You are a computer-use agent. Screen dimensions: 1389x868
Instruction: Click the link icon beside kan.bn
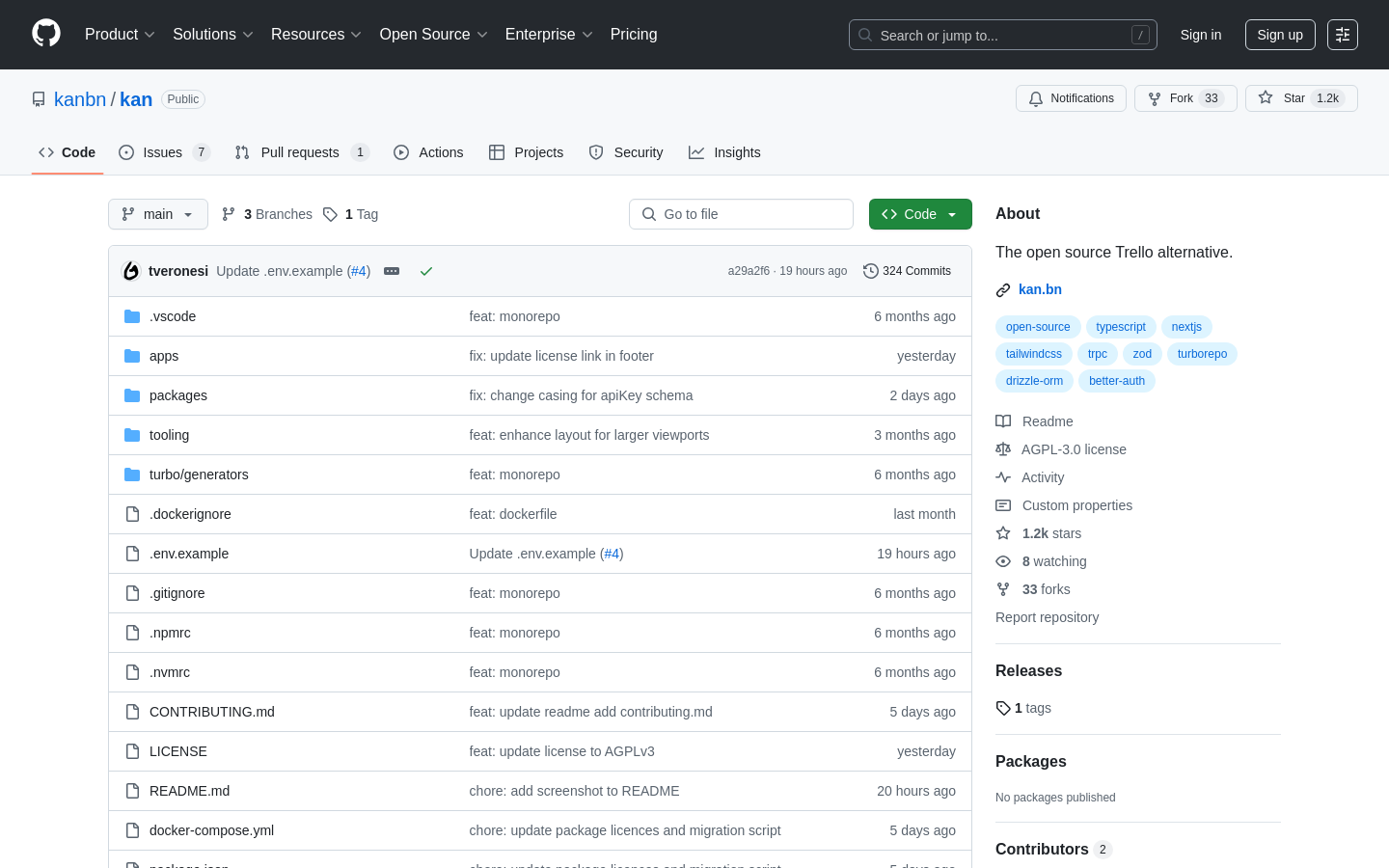click(x=1003, y=289)
